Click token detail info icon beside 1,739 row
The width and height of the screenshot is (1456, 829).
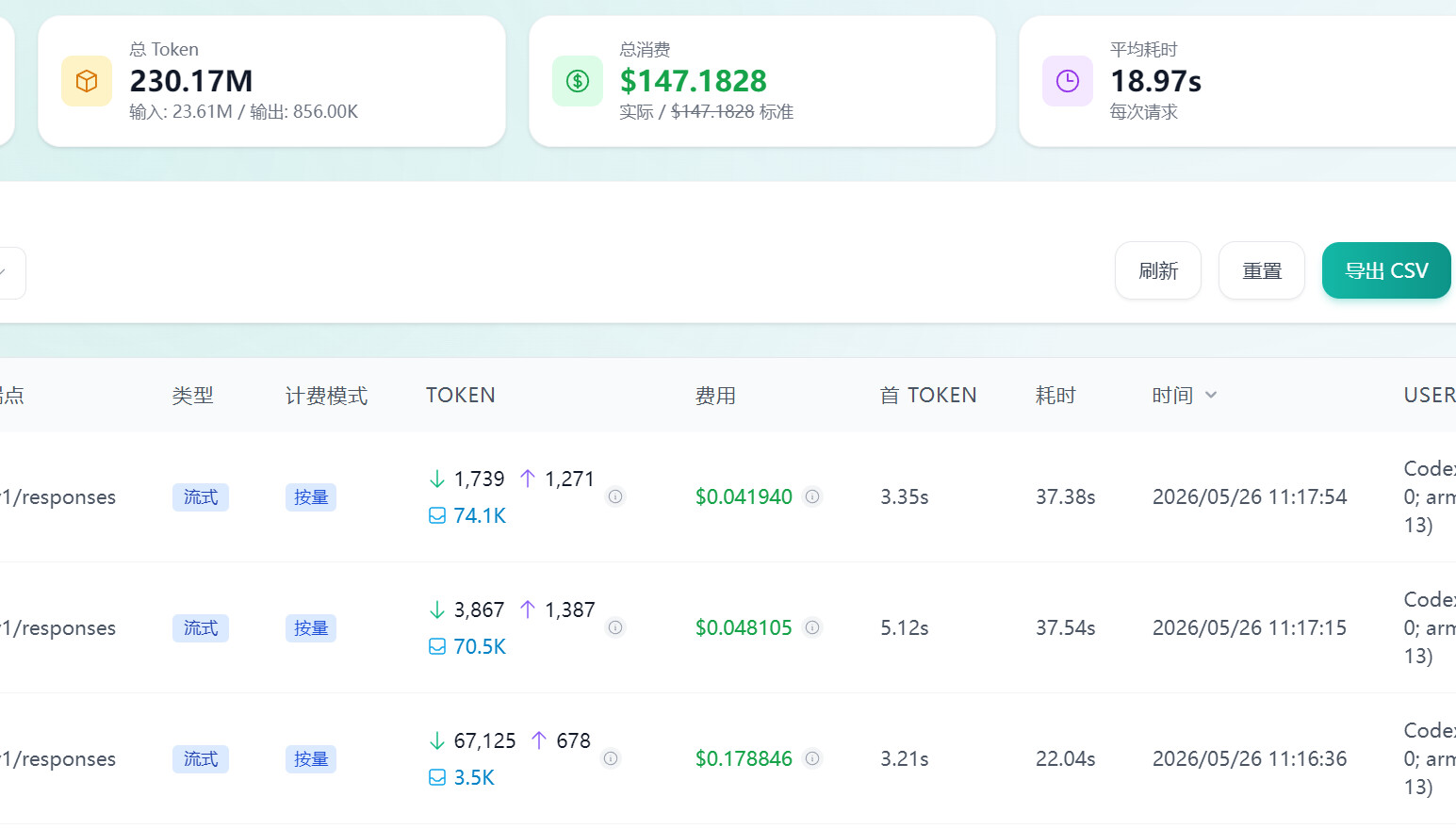(615, 496)
